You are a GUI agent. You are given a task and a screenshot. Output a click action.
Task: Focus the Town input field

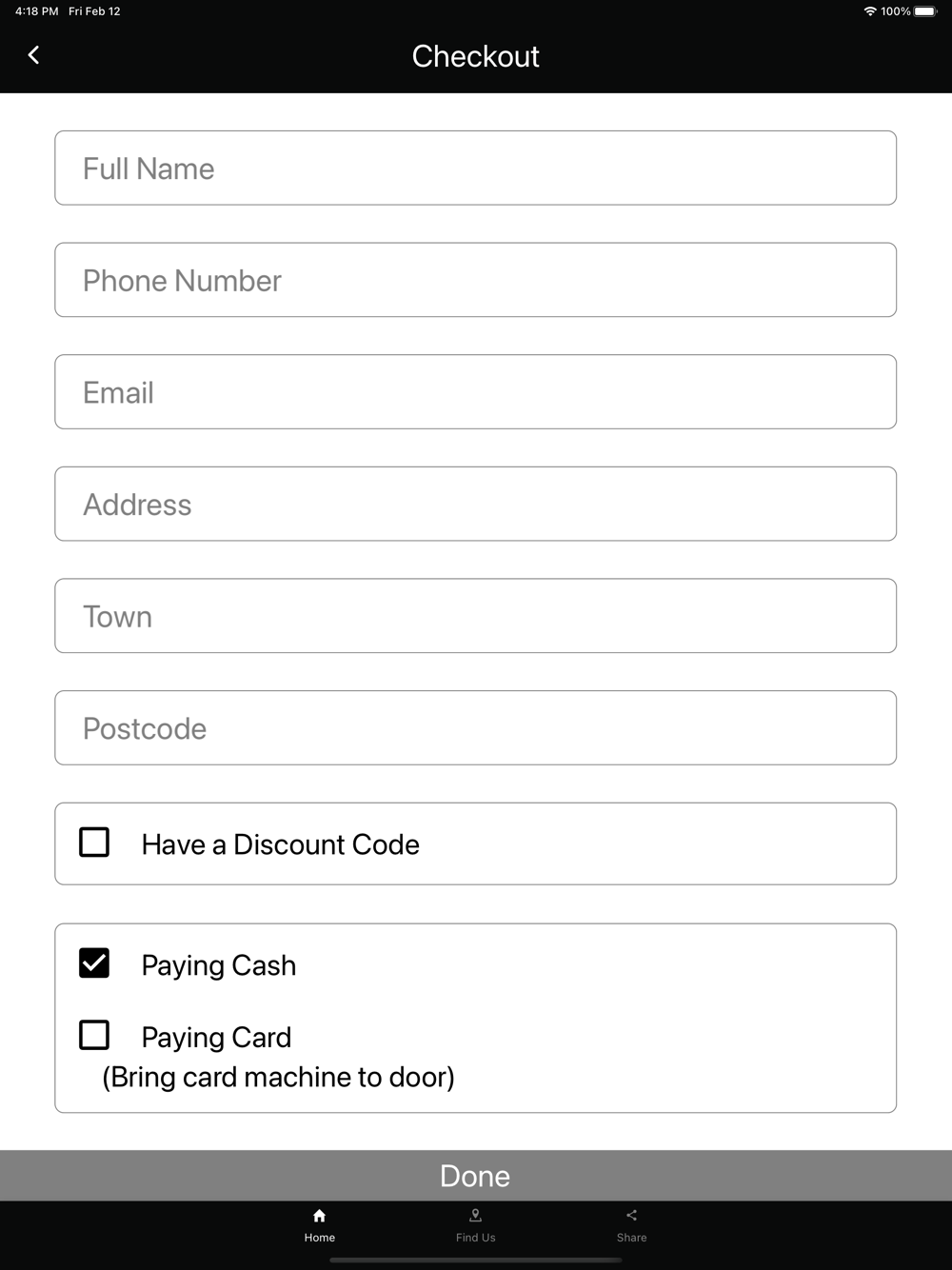476,616
